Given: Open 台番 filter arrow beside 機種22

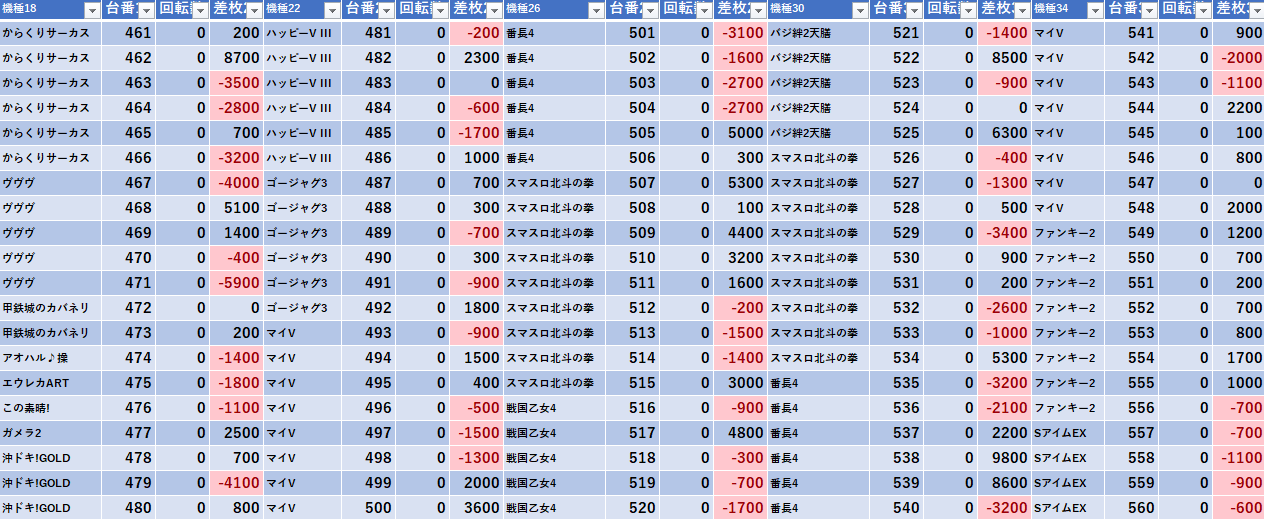Looking at the screenshot, I should [x=385, y=10].
